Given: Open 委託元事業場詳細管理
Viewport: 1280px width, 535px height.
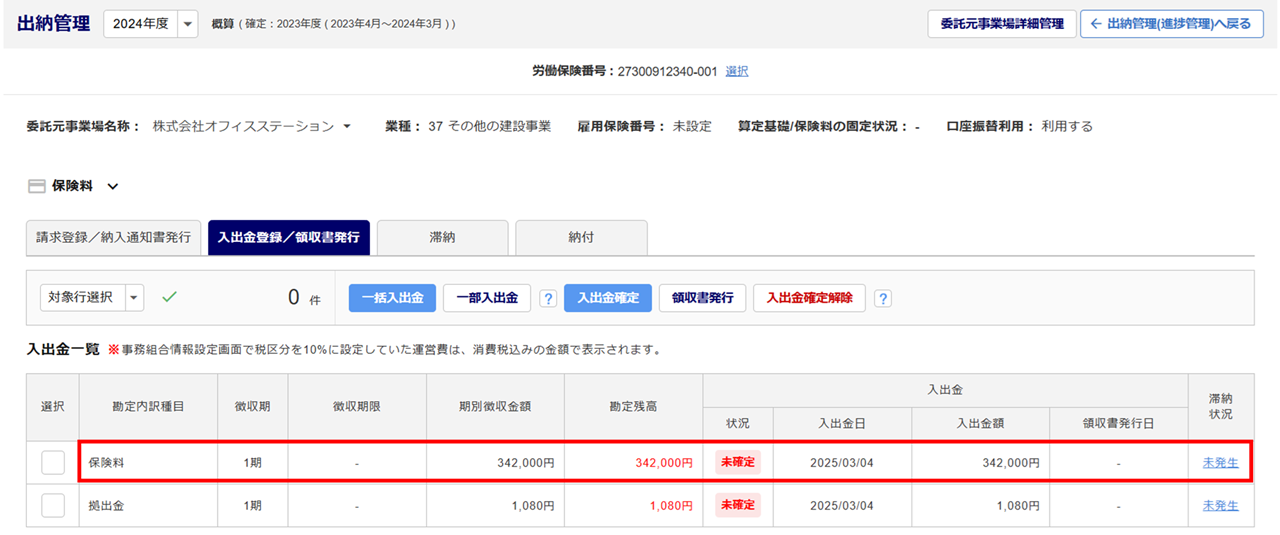Looking at the screenshot, I should [x=1001, y=24].
